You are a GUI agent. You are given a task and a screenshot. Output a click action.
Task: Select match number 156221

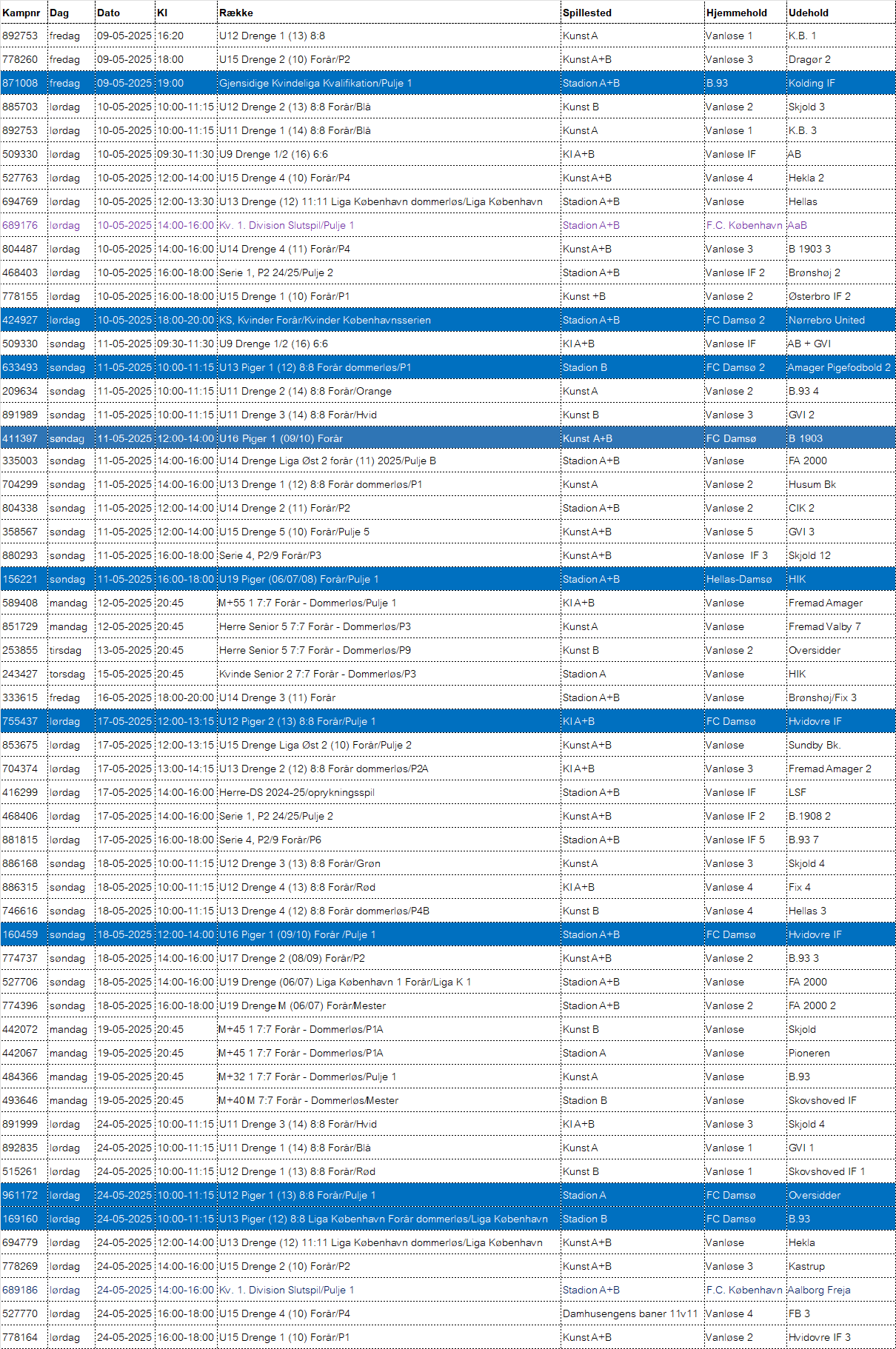(20, 579)
